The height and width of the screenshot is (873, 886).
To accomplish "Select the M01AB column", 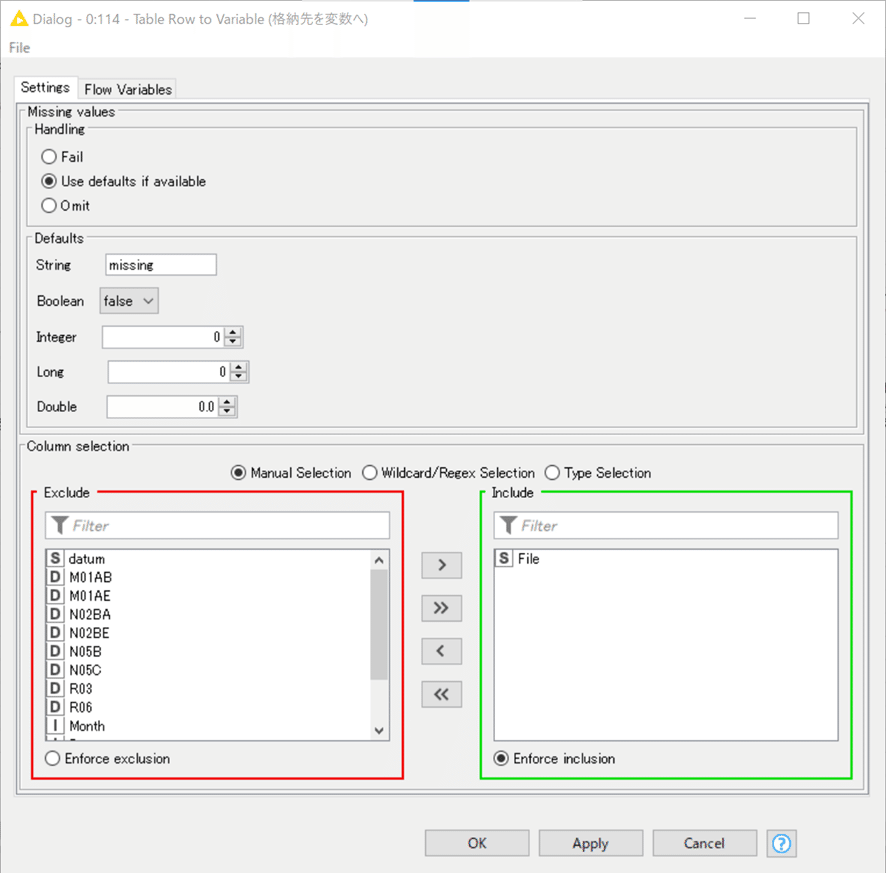I will (209, 577).
